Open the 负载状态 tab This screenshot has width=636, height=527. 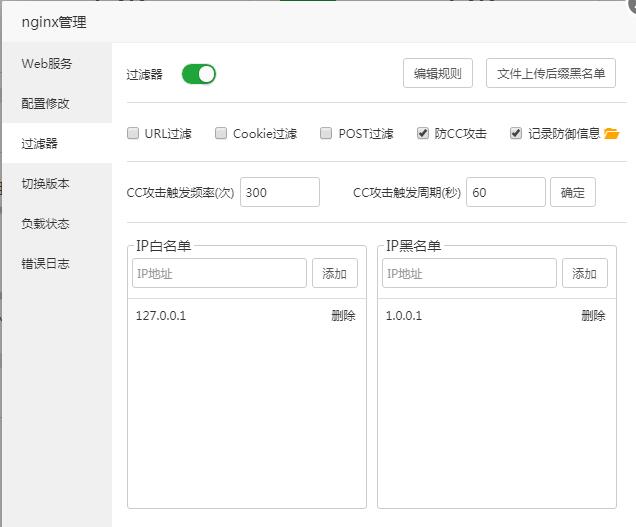[46, 224]
